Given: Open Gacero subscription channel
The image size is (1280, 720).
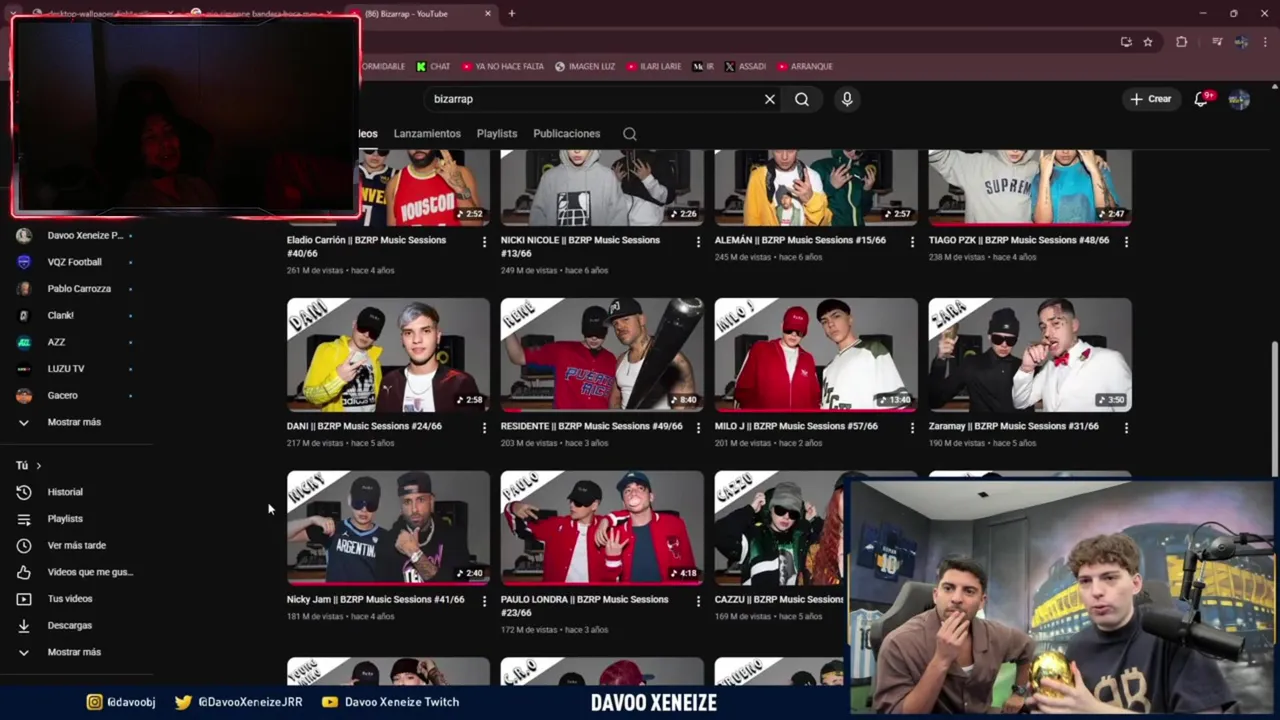Looking at the screenshot, I should pos(62,395).
